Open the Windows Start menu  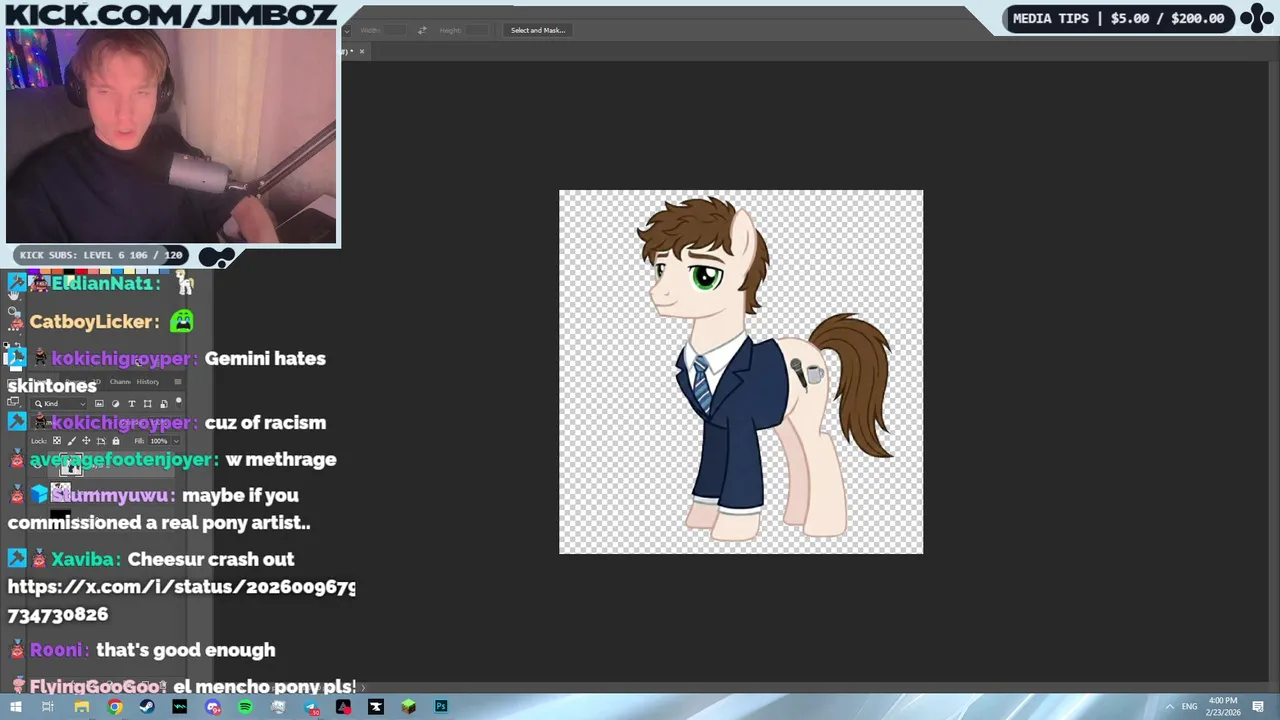[x=15, y=707]
